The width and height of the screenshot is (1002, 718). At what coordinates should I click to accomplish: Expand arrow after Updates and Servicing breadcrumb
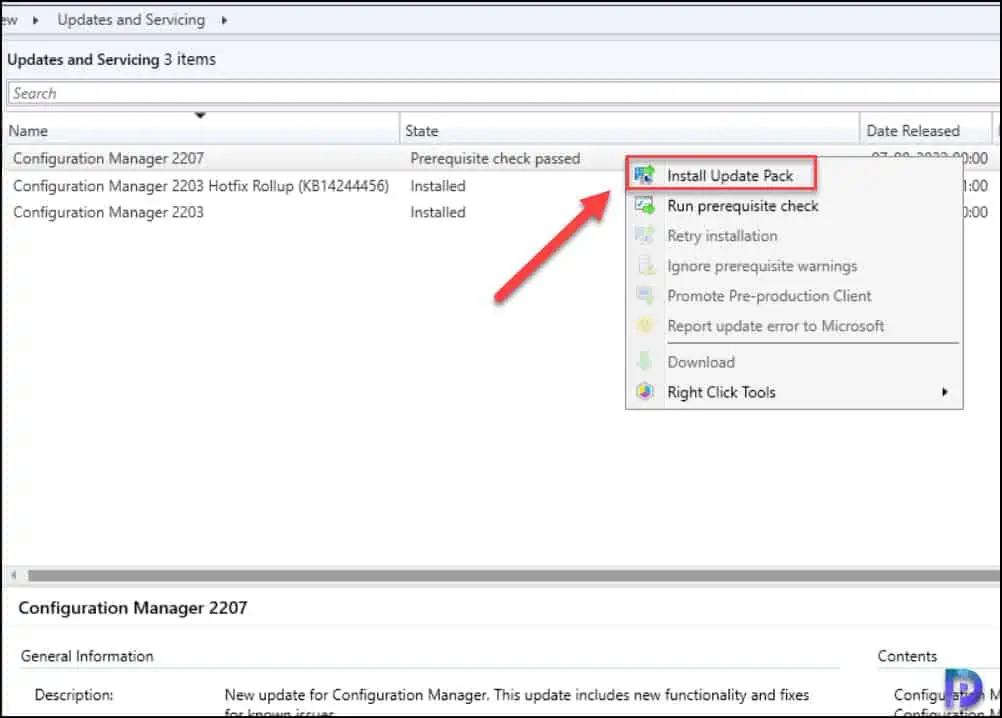click(224, 20)
